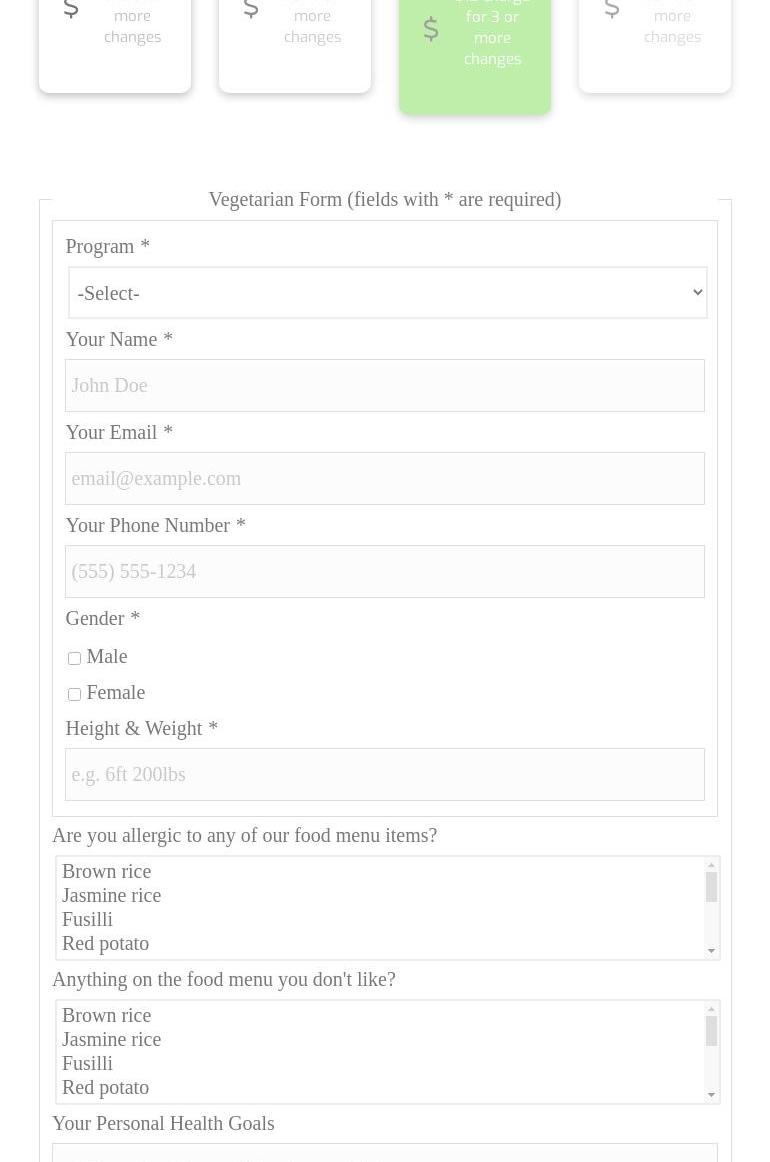This screenshot has width=770, height=1162.
Task: Click the dollar icon in the green card
Action: (x=431, y=29)
